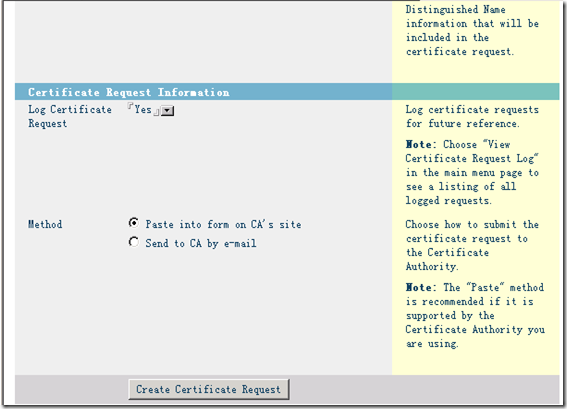This screenshot has height=409, width=567.
Task: Click the 'Paste into form on CA's site' label
Action: [x=223, y=225]
